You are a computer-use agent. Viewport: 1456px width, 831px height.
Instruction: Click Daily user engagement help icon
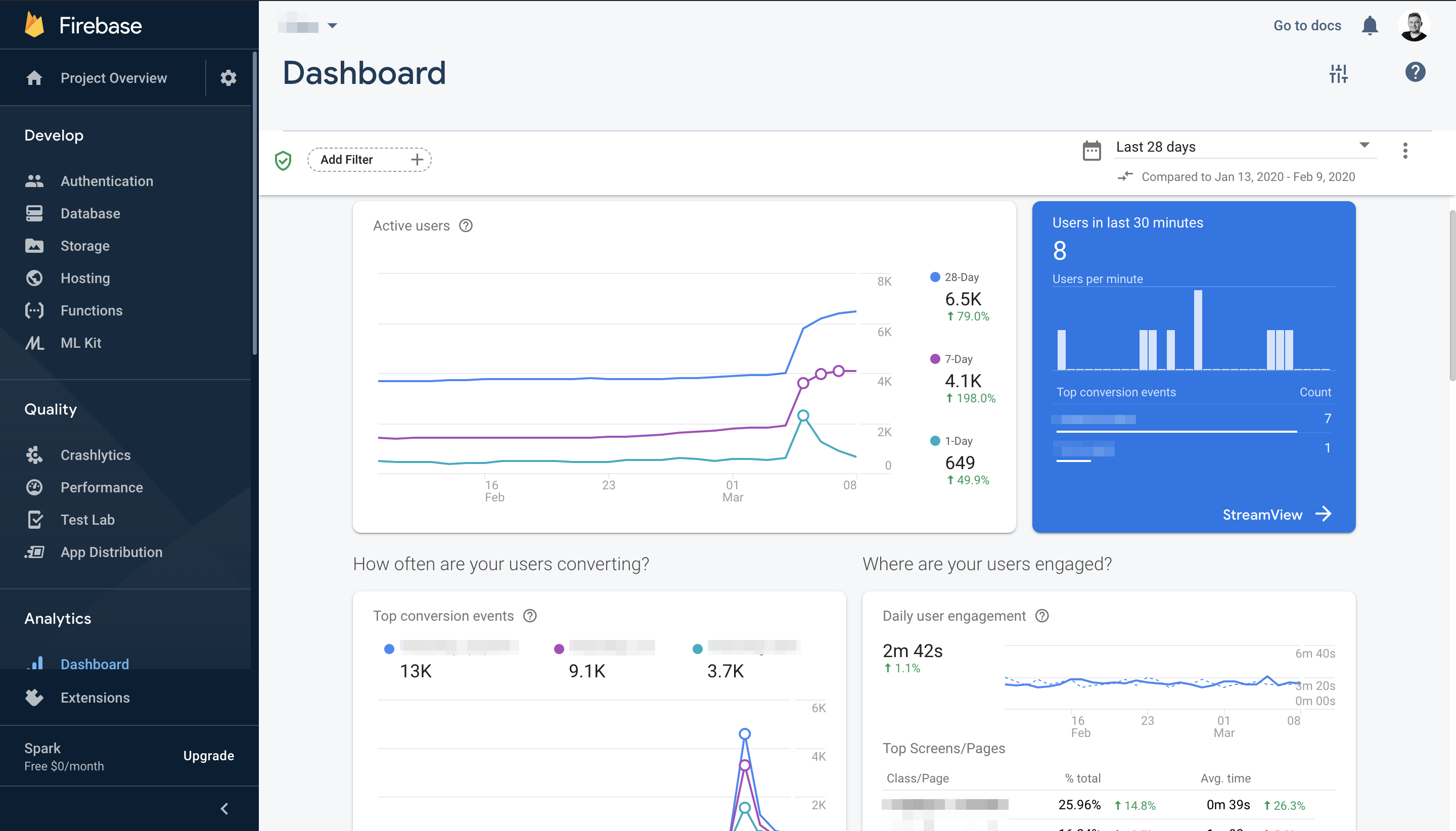tap(1041, 616)
